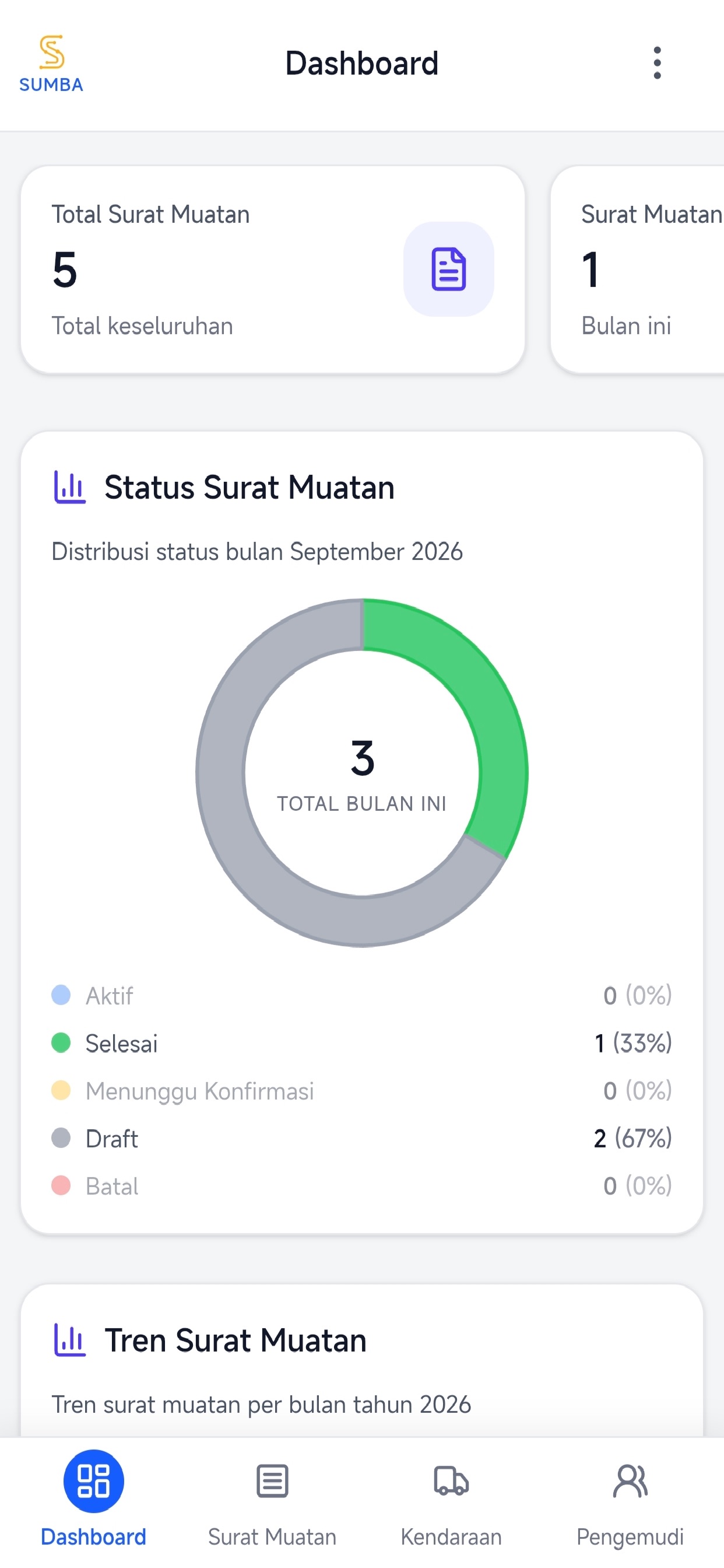Tap the Aktif legend label
This screenshot has height=1568, width=724.
109,996
